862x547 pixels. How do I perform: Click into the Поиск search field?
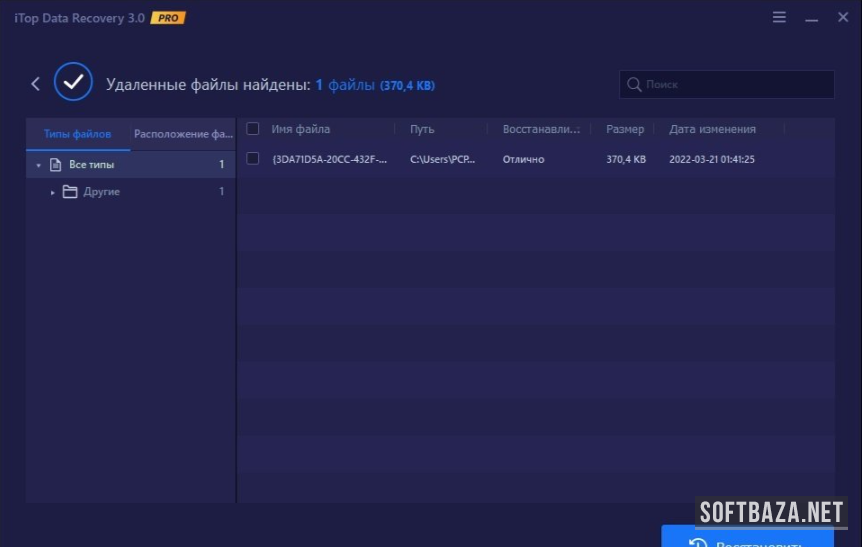735,85
